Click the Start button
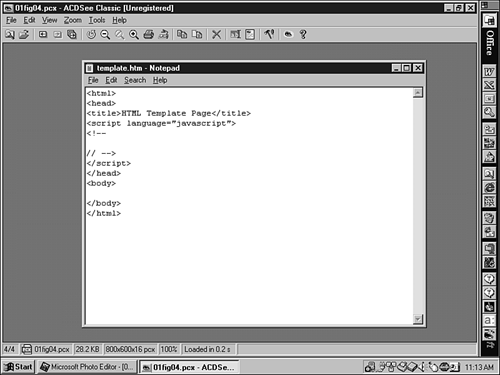The image size is (500, 375). (x=18, y=367)
